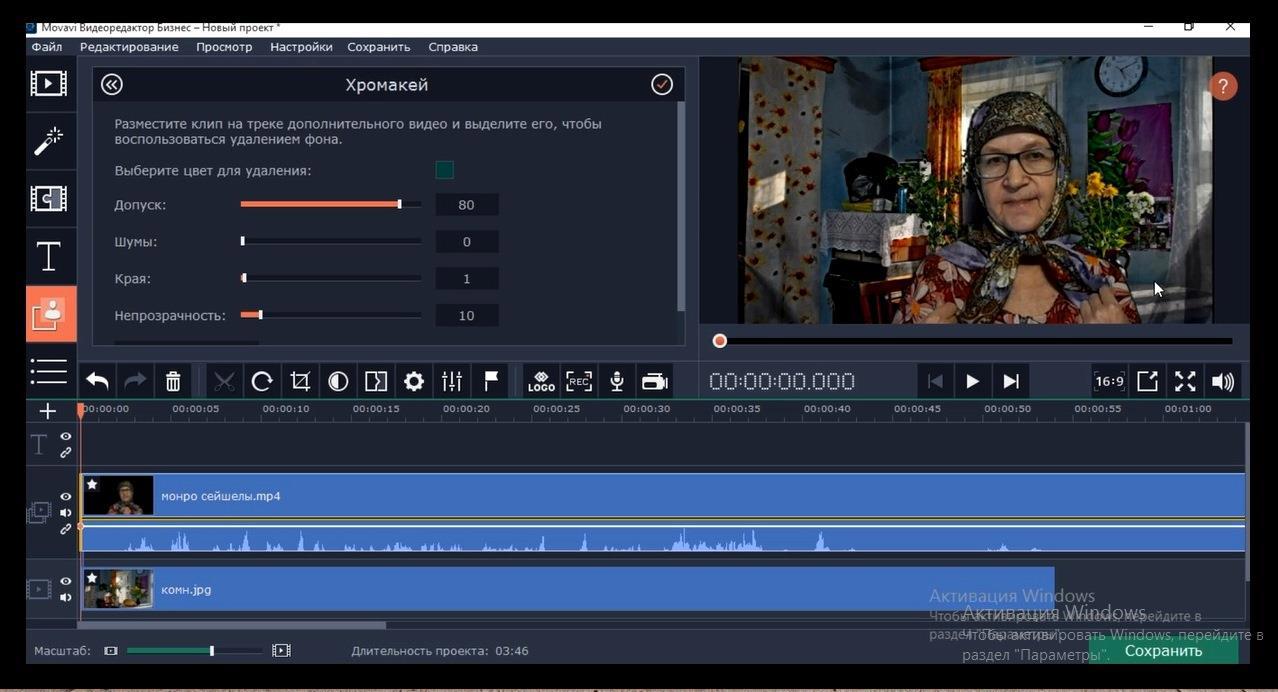Click the Record voiceover microphone icon
Image resolution: width=1278 pixels, height=692 pixels.
tap(617, 381)
